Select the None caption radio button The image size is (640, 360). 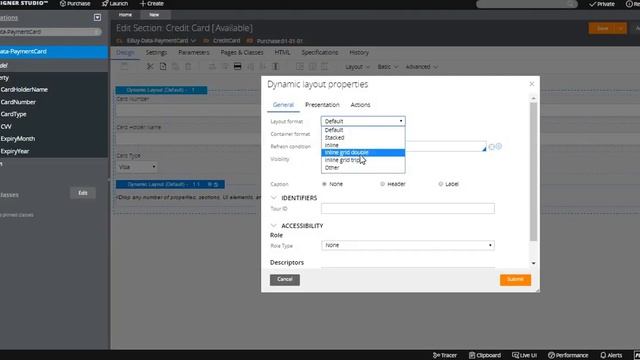pyautogui.click(x=324, y=184)
